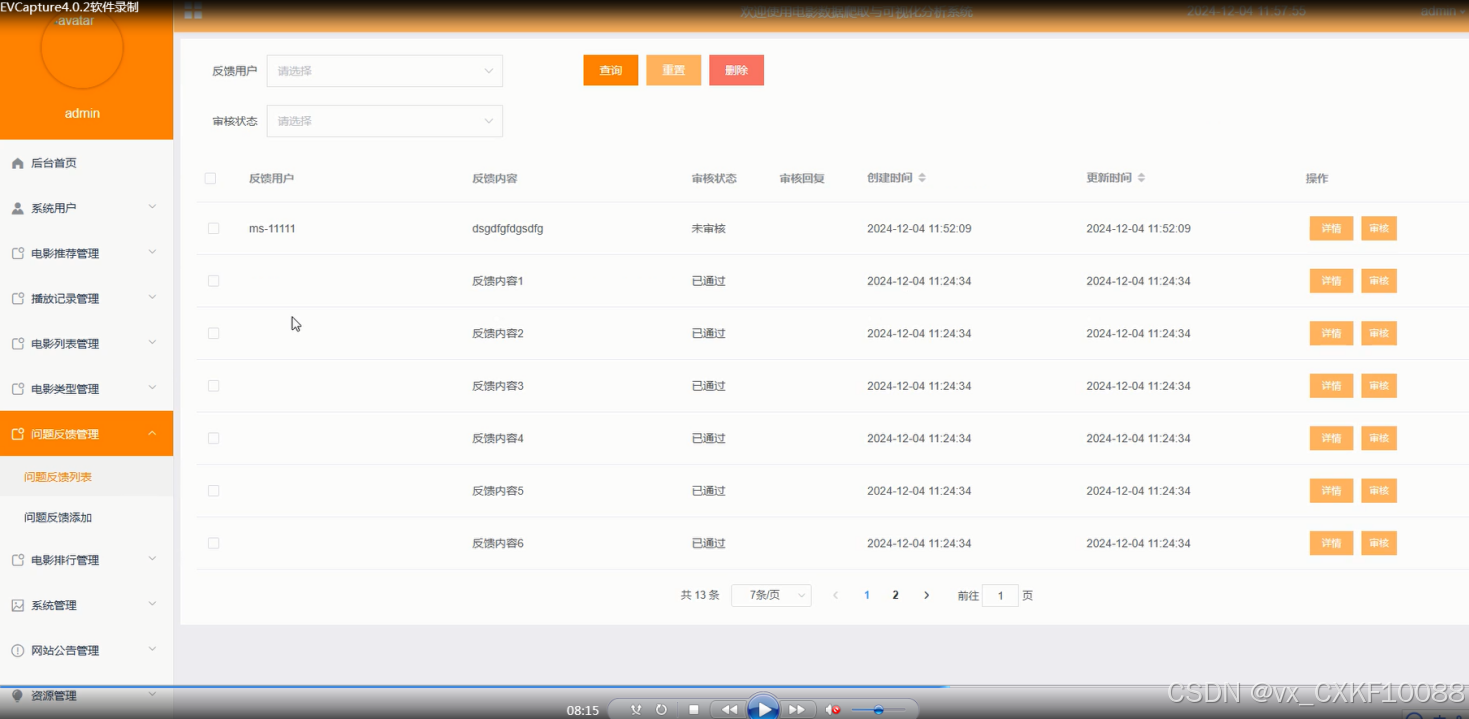1469x719 pixels.
Task: Open 电影类型管理 menu label
Action: [x=65, y=389]
